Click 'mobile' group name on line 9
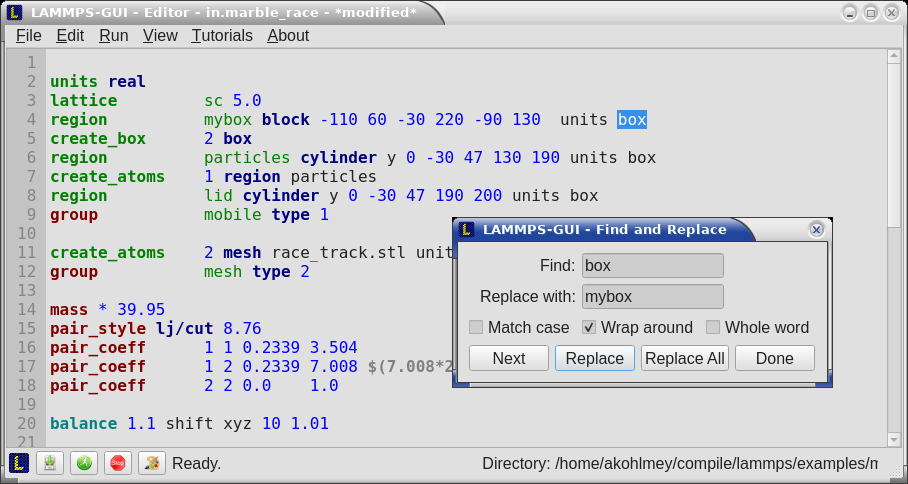The image size is (908, 484). click(233, 215)
